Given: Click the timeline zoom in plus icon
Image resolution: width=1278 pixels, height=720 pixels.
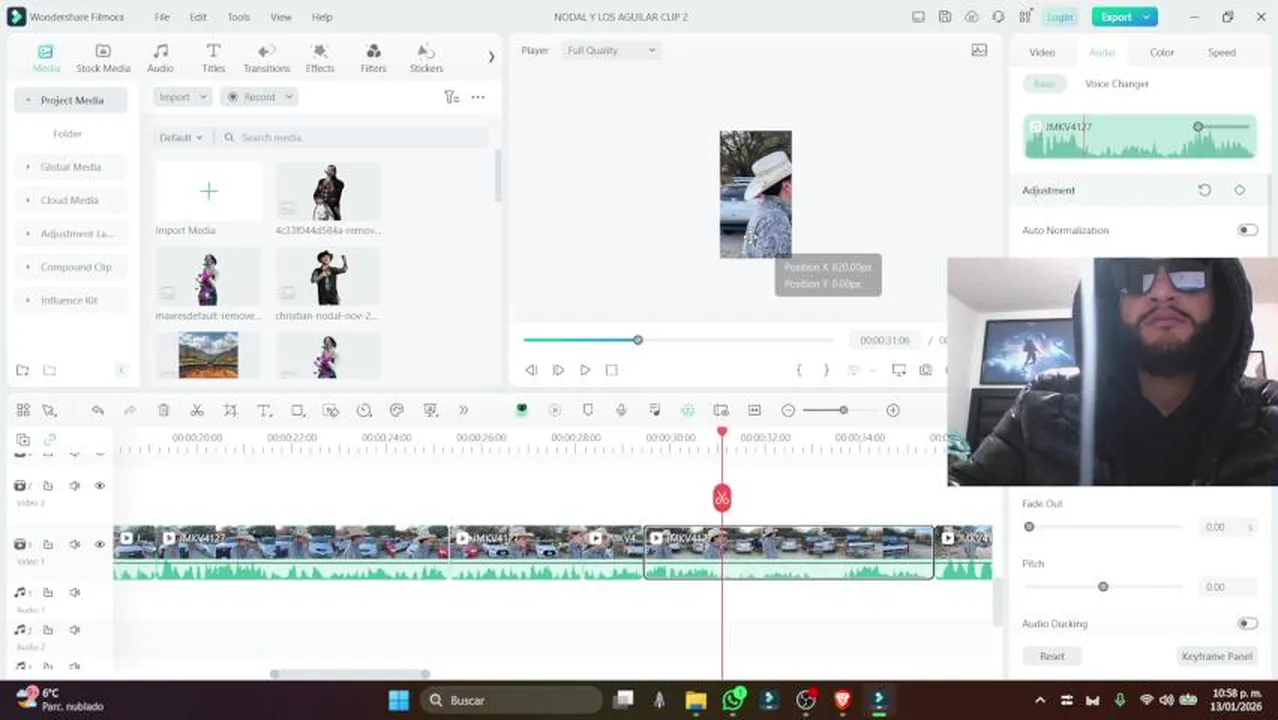Looking at the screenshot, I should pos(893,410).
